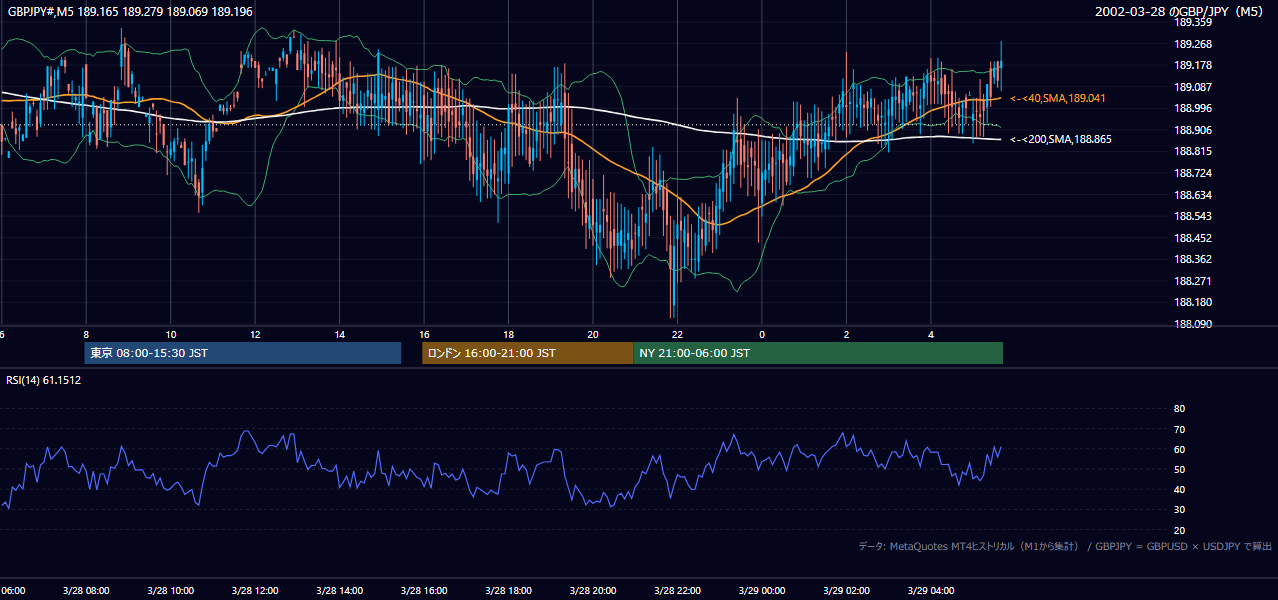Click the hour 20 tick under price chart
1278x600 pixels.
[593, 334]
